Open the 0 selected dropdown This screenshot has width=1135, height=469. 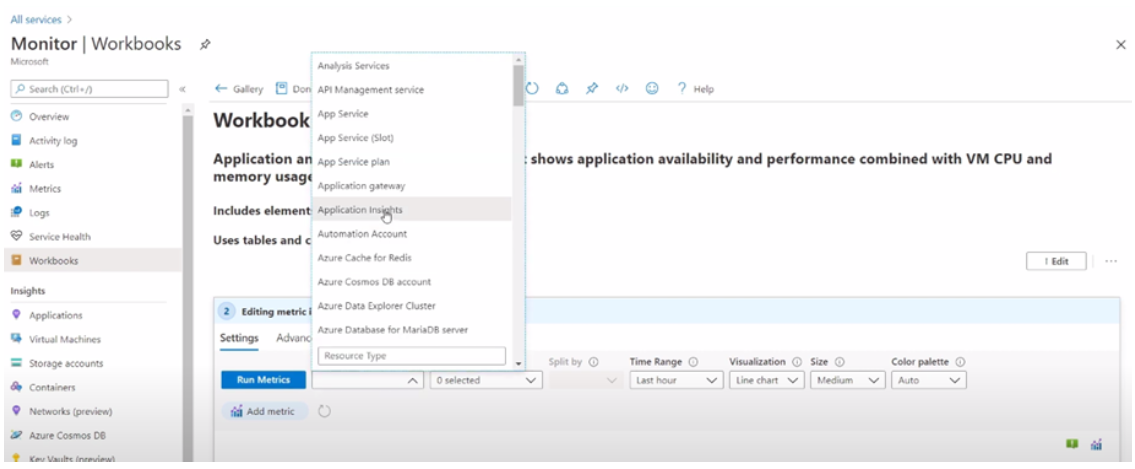point(486,380)
